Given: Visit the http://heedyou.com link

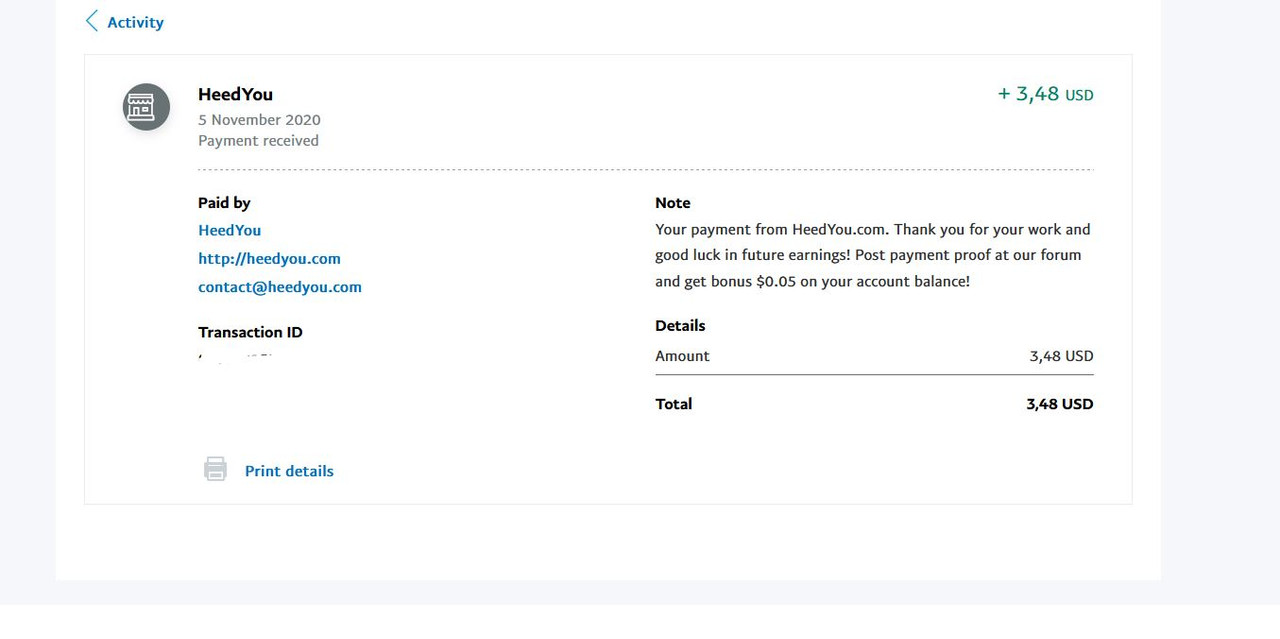Looking at the screenshot, I should point(269,258).
